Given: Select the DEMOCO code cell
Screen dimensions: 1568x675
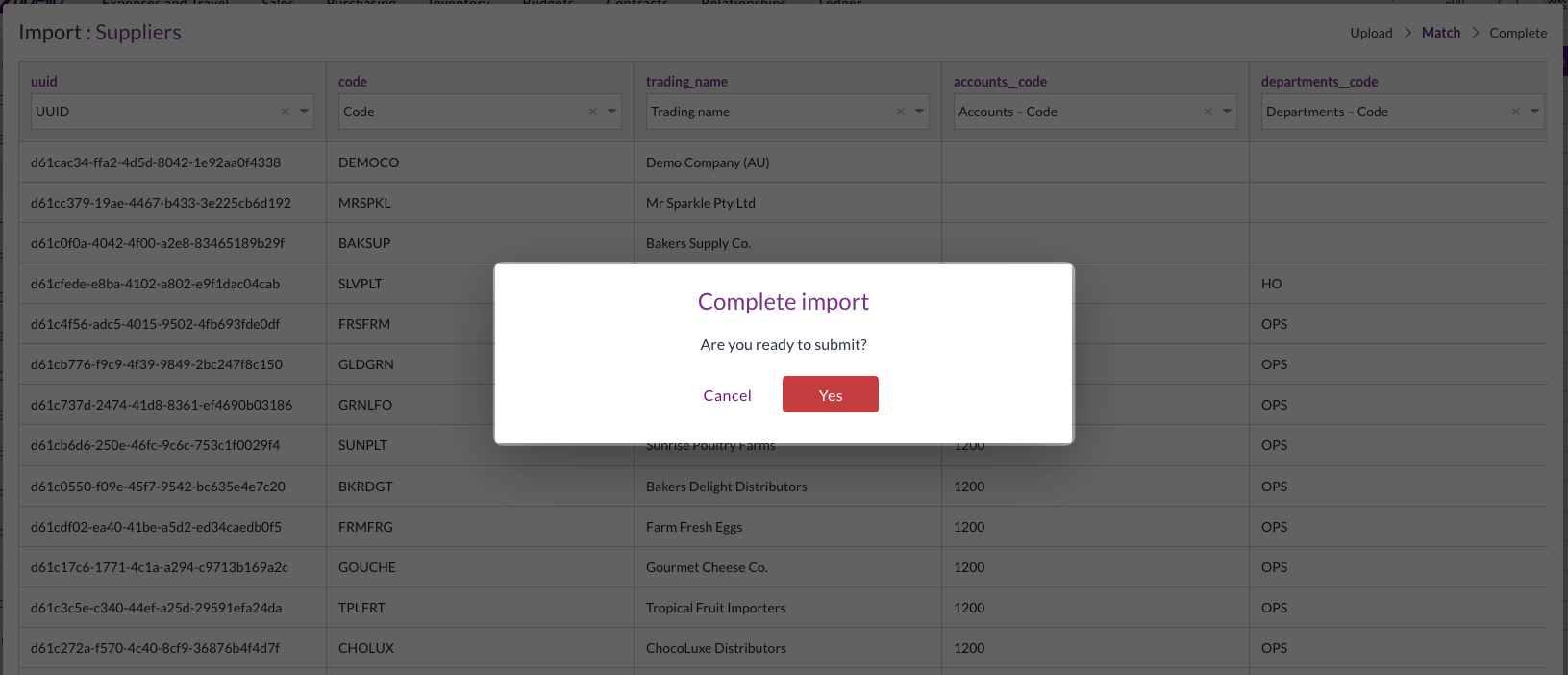Looking at the screenshot, I should point(369,162).
